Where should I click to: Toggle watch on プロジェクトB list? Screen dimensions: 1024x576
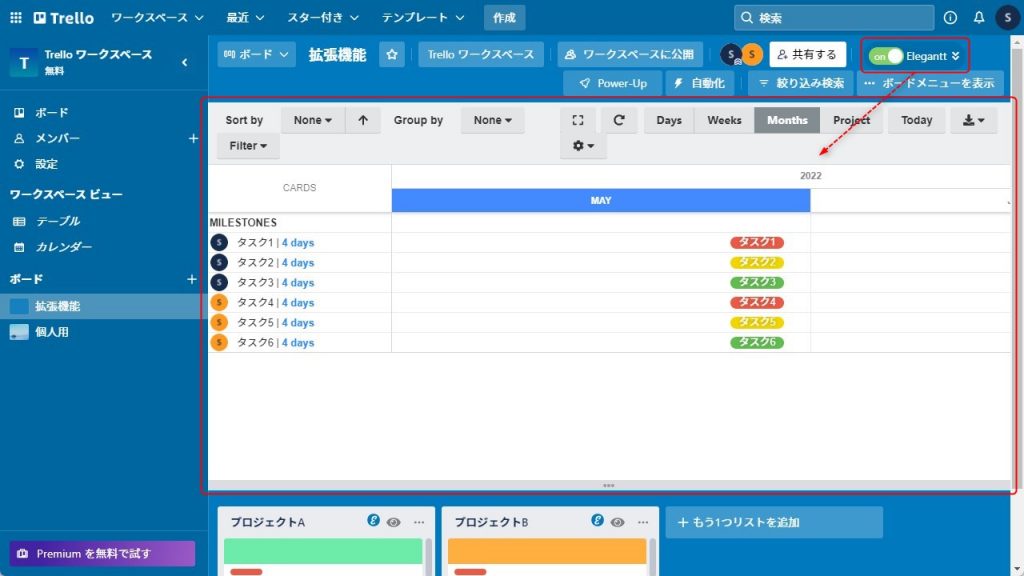617,522
